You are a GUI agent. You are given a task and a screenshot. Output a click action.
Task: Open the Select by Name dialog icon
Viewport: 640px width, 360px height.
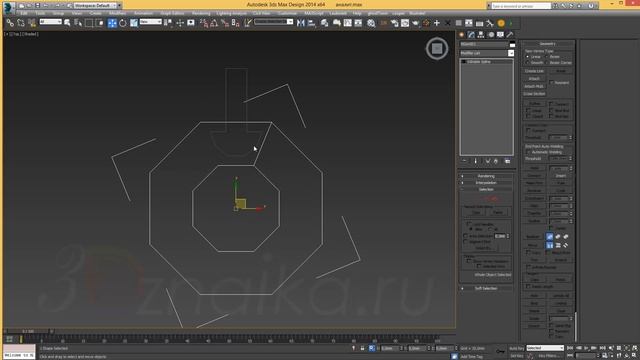pos(78,23)
